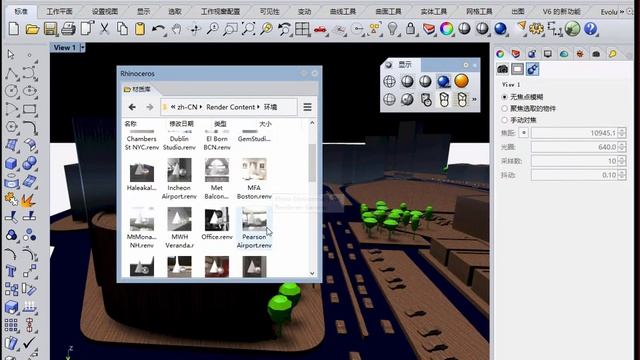This screenshot has width=640, height=360.
Task: Adjust the 光圈 value spinner arrows
Action: coord(622,147)
